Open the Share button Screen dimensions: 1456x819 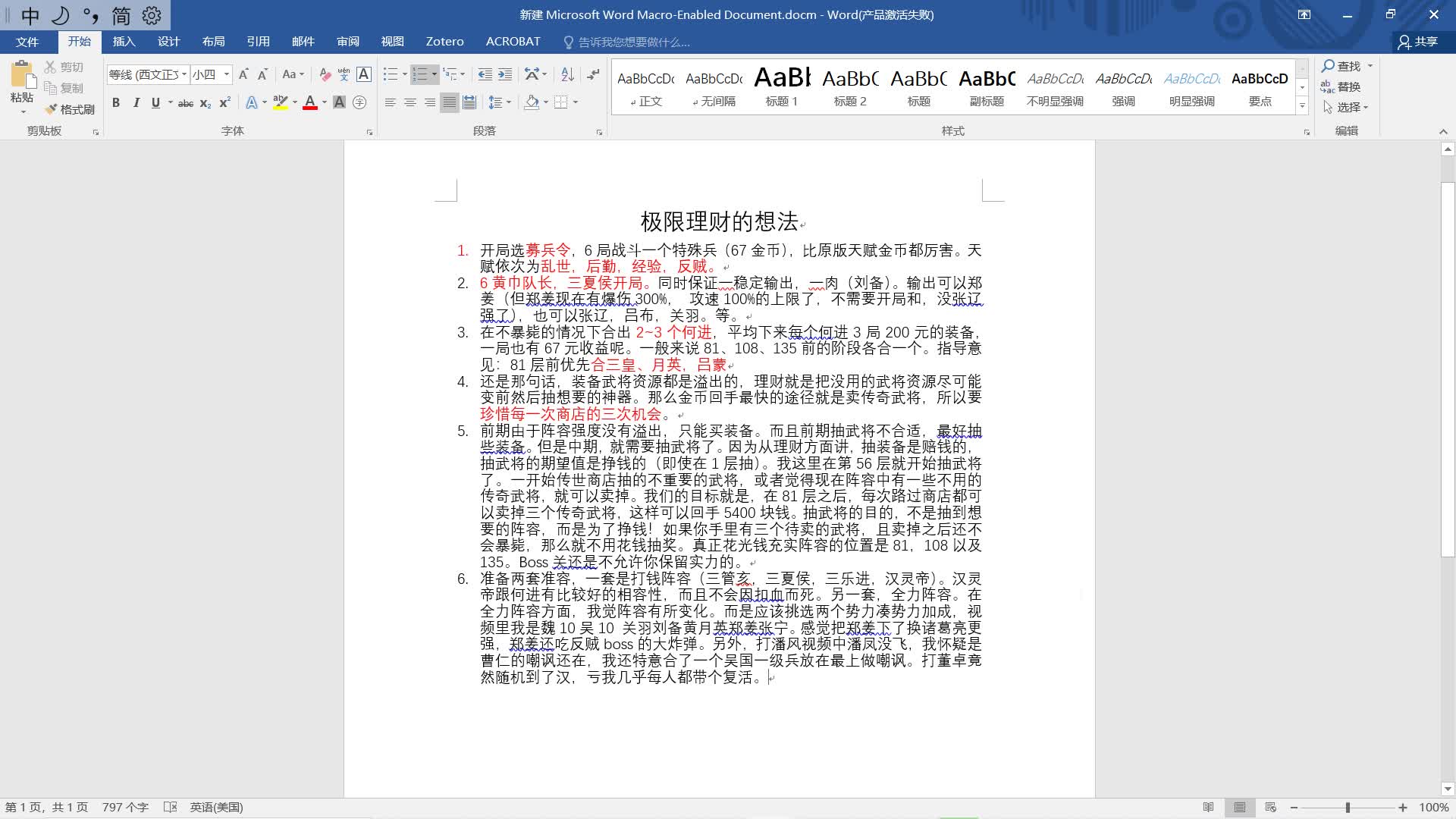(x=1418, y=42)
